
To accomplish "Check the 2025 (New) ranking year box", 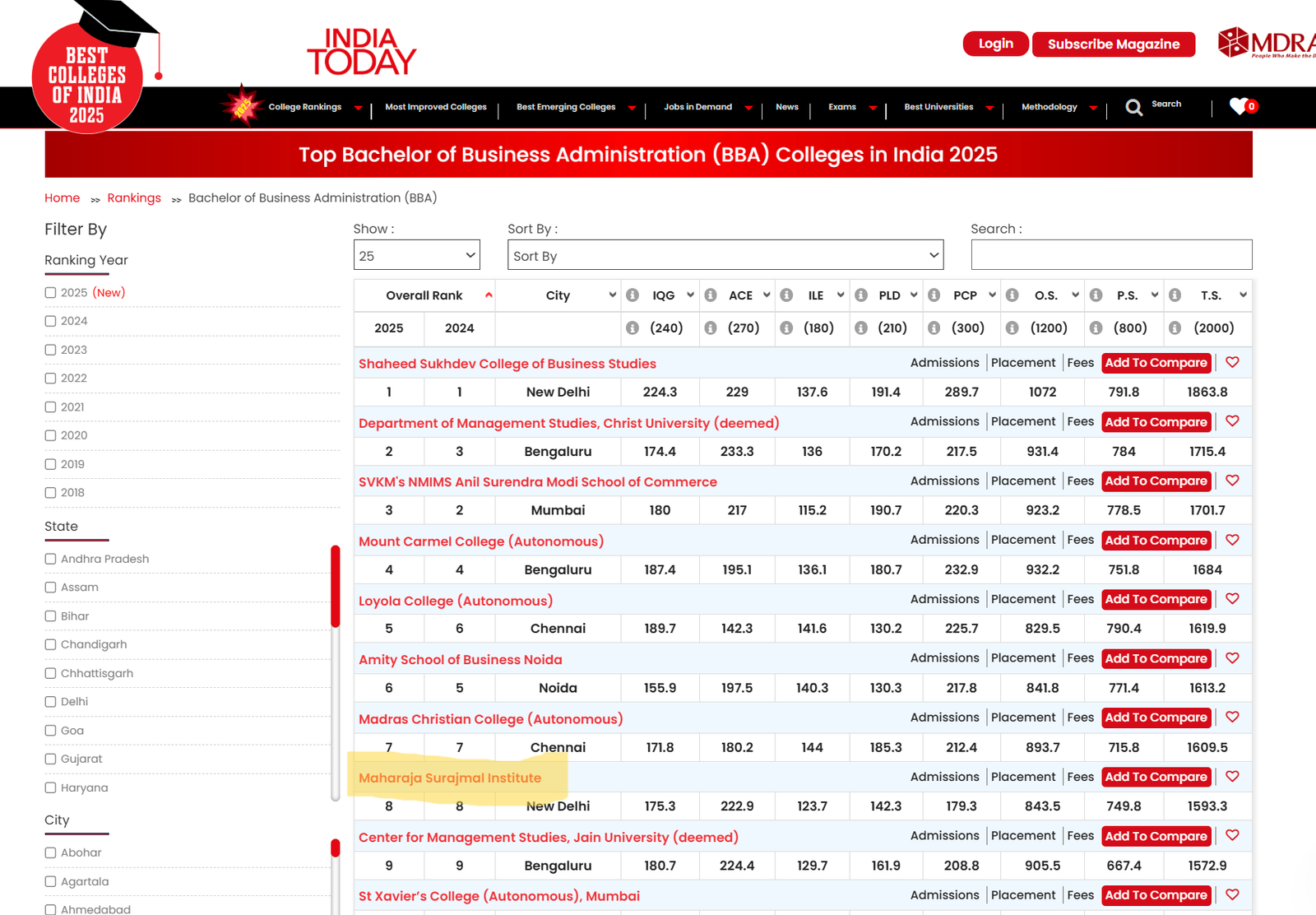I will pos(50,293).
